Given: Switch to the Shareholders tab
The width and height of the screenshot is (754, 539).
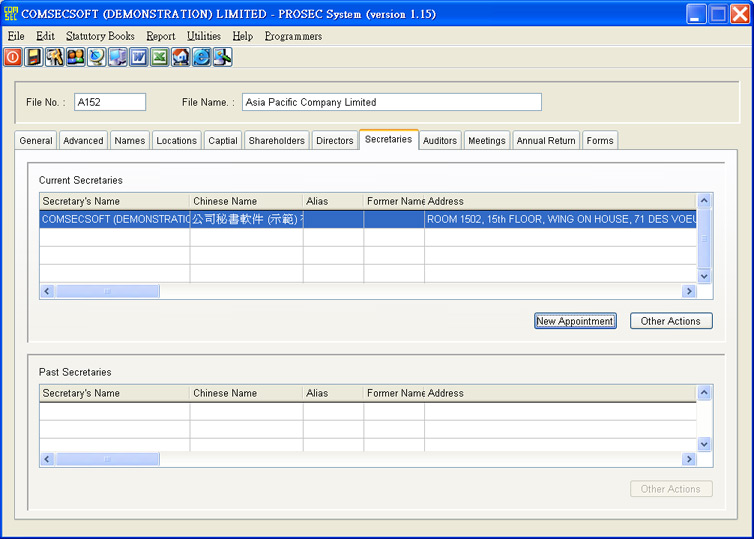Looking at the screenshot, I should pos(276,141).
